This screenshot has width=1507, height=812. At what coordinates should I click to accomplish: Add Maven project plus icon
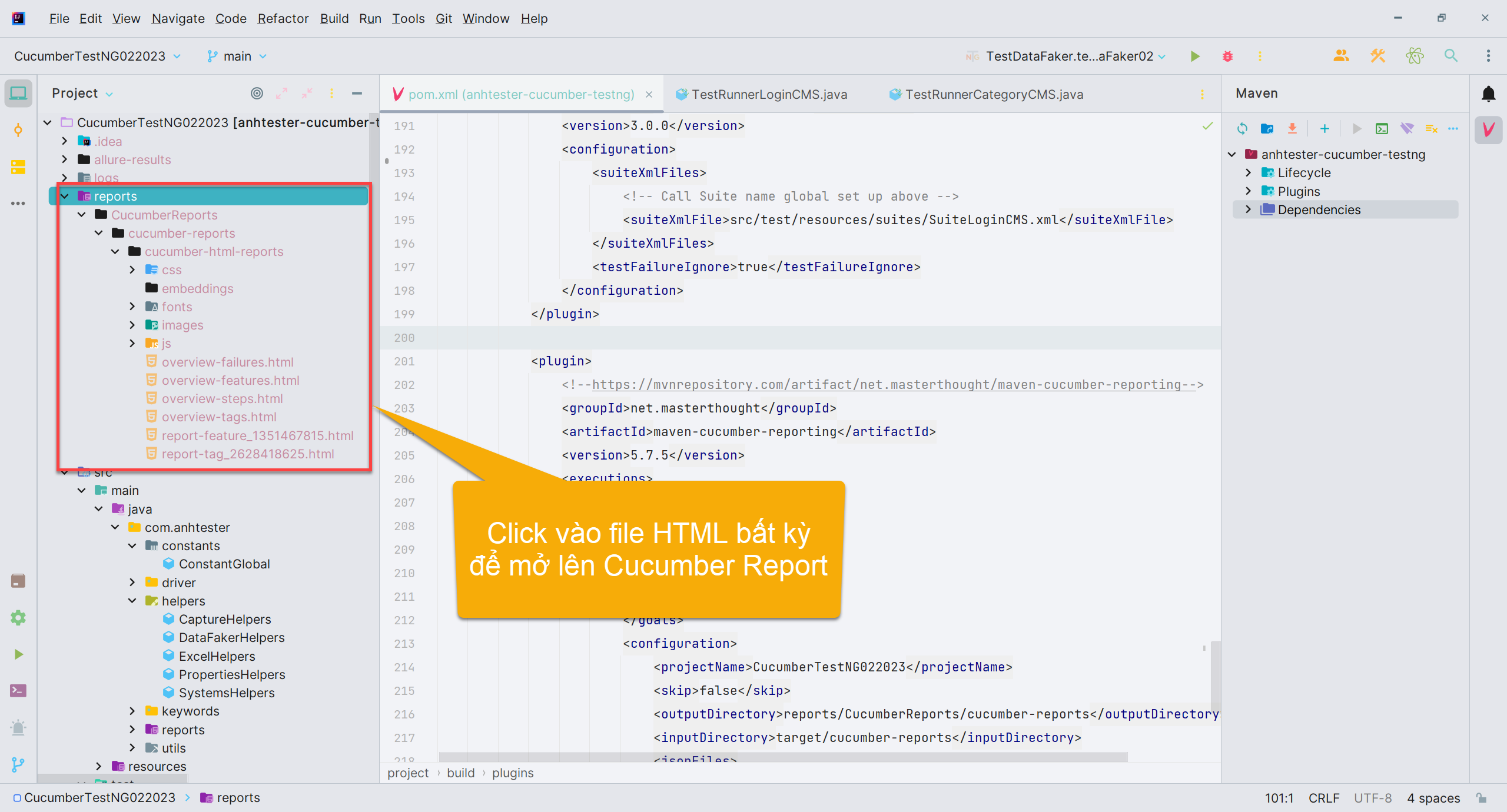1325,129
